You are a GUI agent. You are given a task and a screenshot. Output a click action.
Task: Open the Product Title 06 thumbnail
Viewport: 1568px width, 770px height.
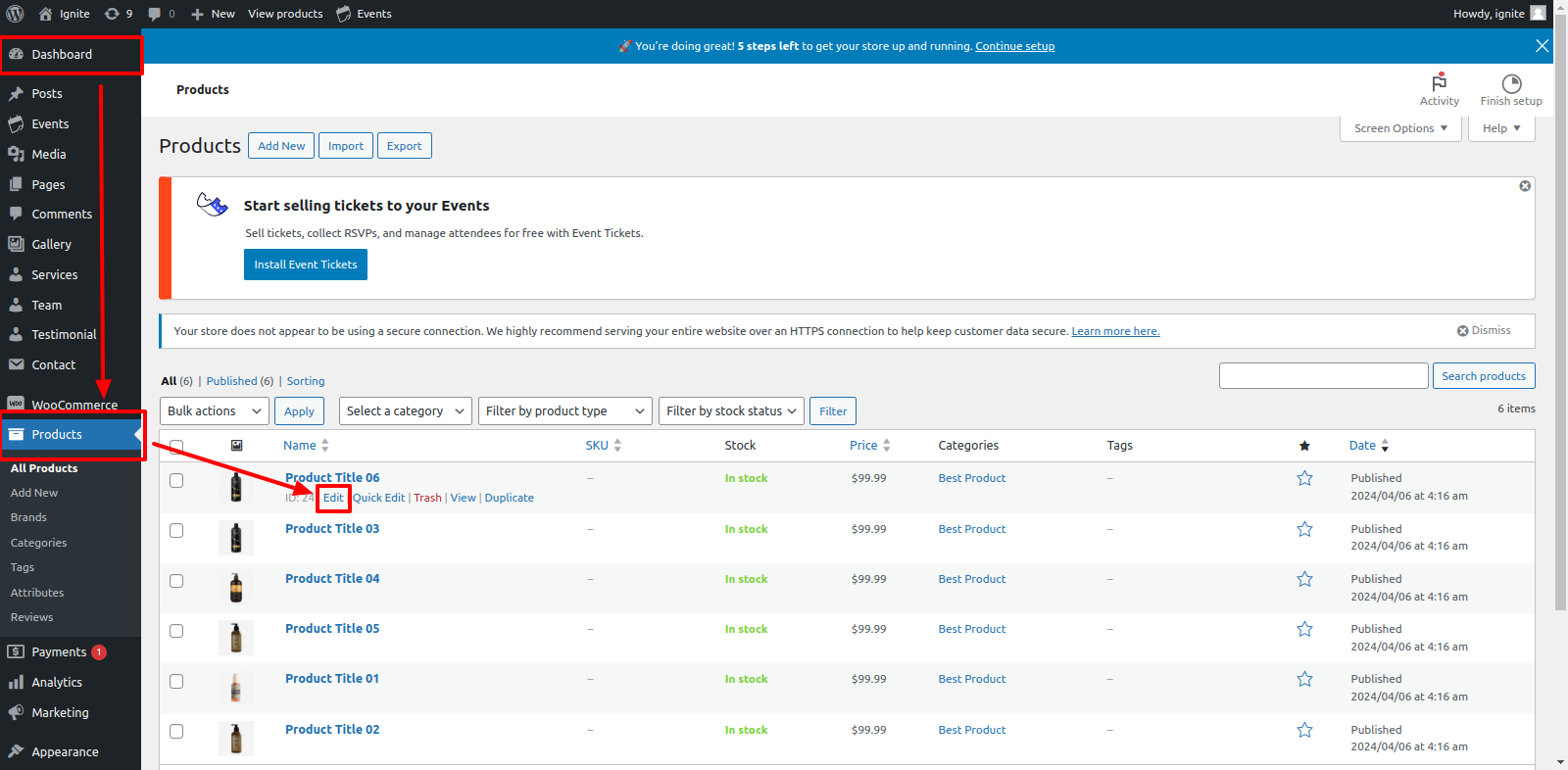(x=236, y=487)
